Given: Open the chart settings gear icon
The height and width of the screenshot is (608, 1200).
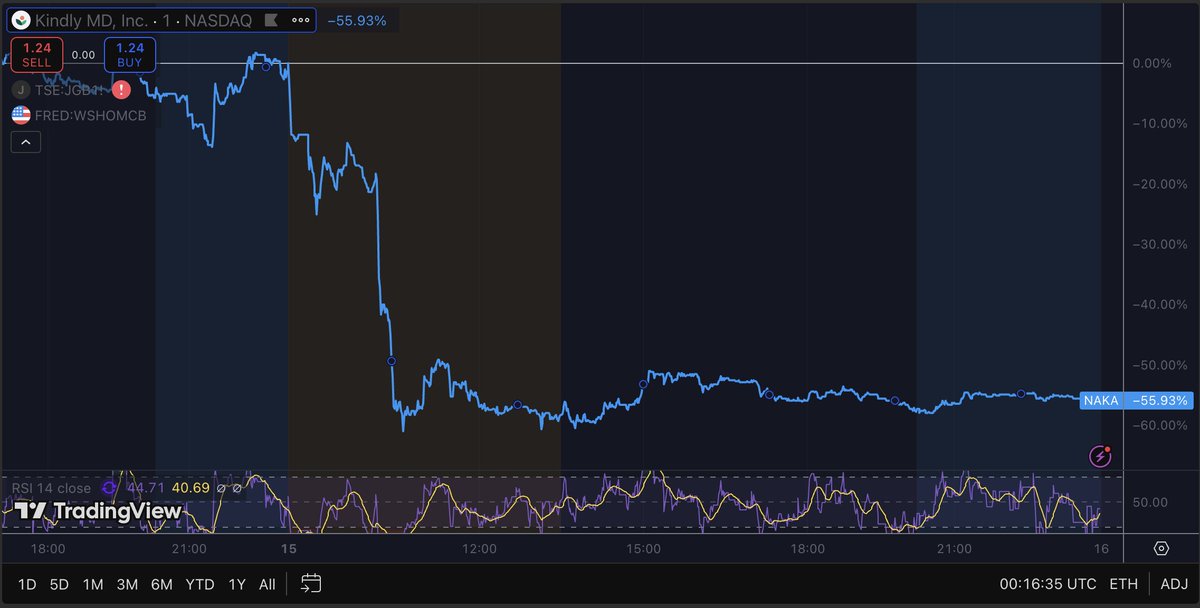Looking at the screenshot, I should click(x=1161, y=548).
